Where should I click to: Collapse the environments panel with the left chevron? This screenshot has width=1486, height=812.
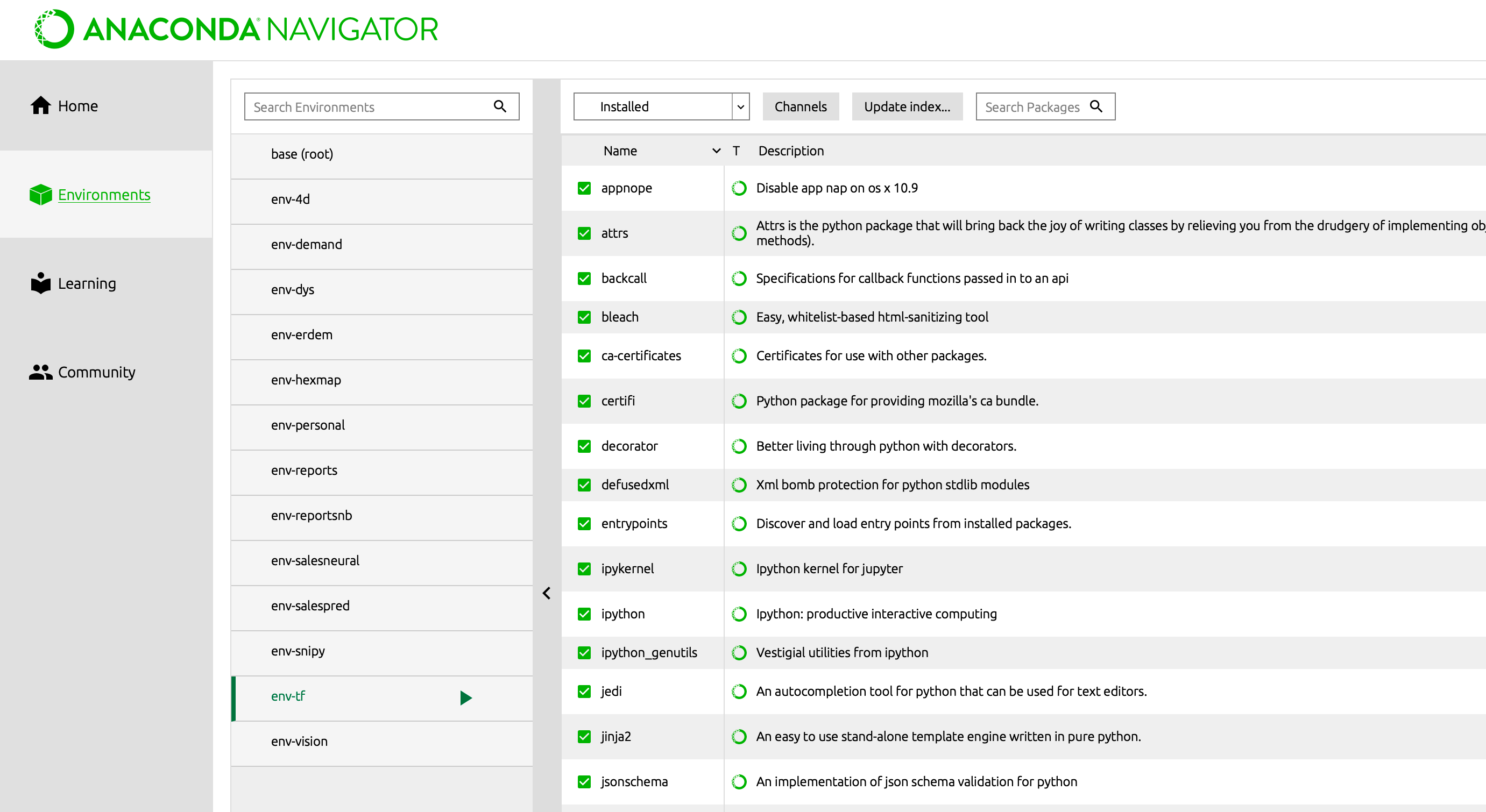tap(546, 593)
